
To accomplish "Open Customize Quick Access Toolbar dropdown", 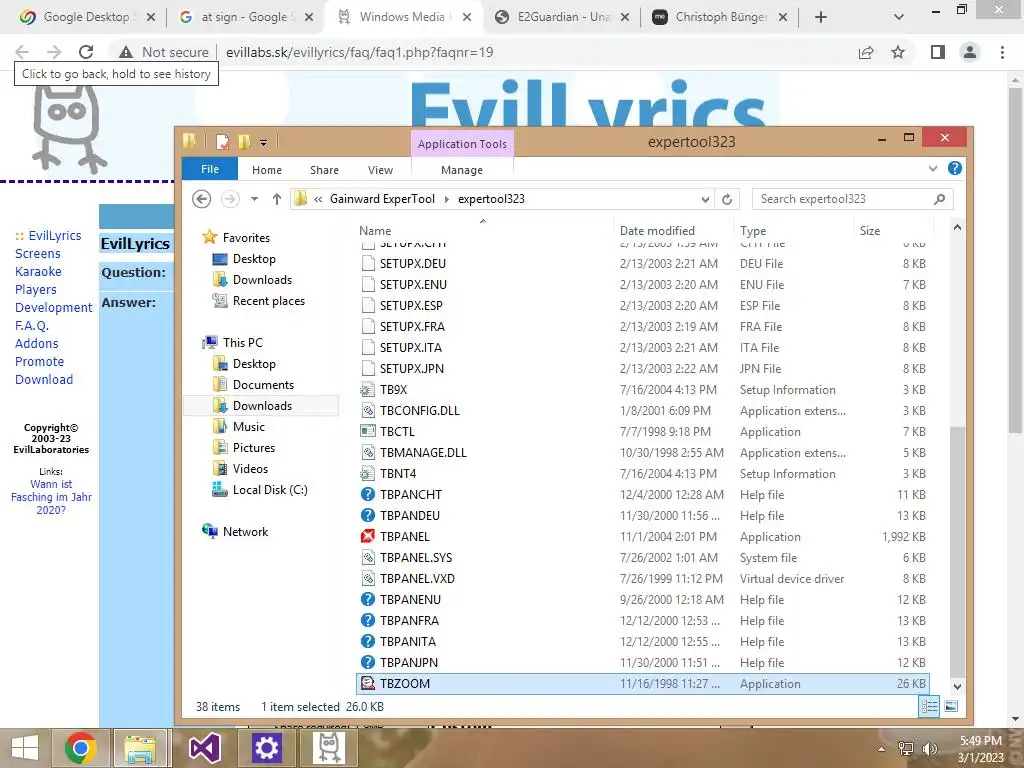I will [263, 142].
